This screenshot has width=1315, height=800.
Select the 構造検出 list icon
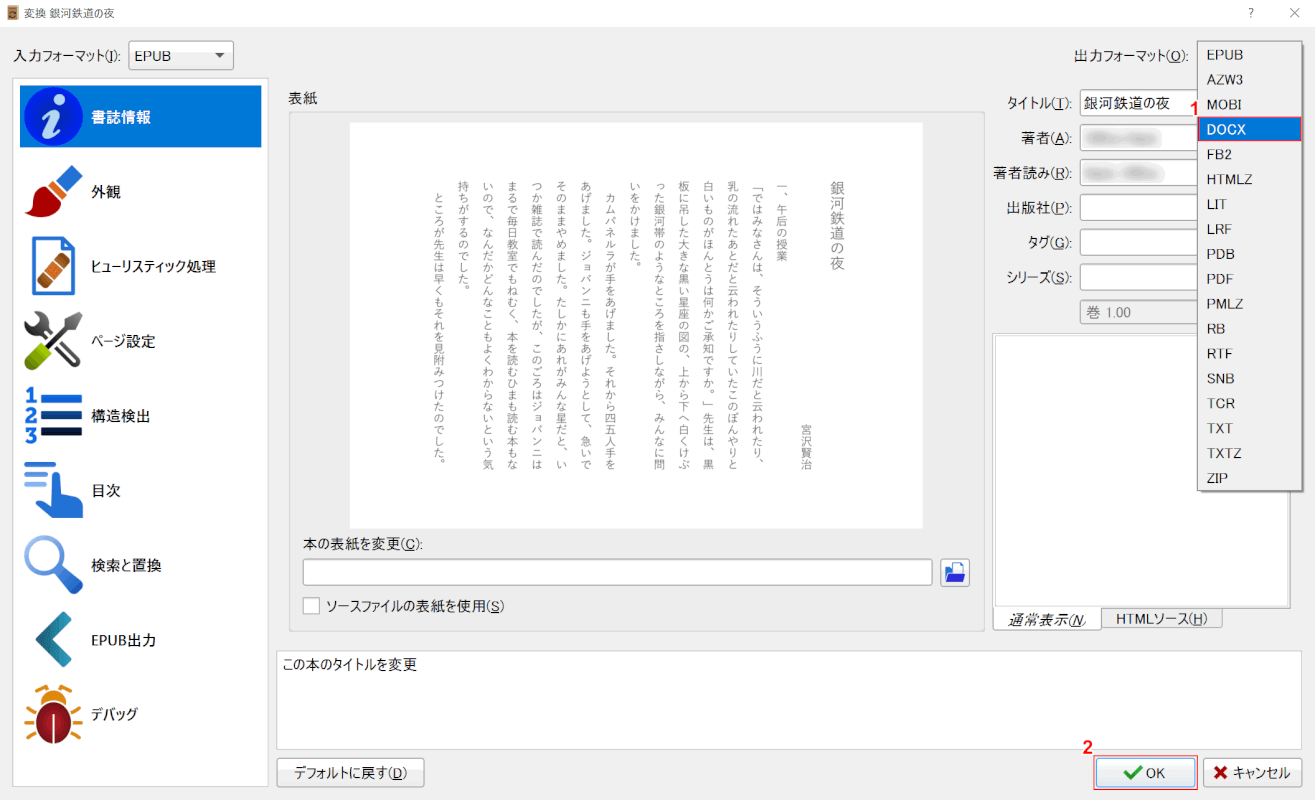tap(54, 416)
